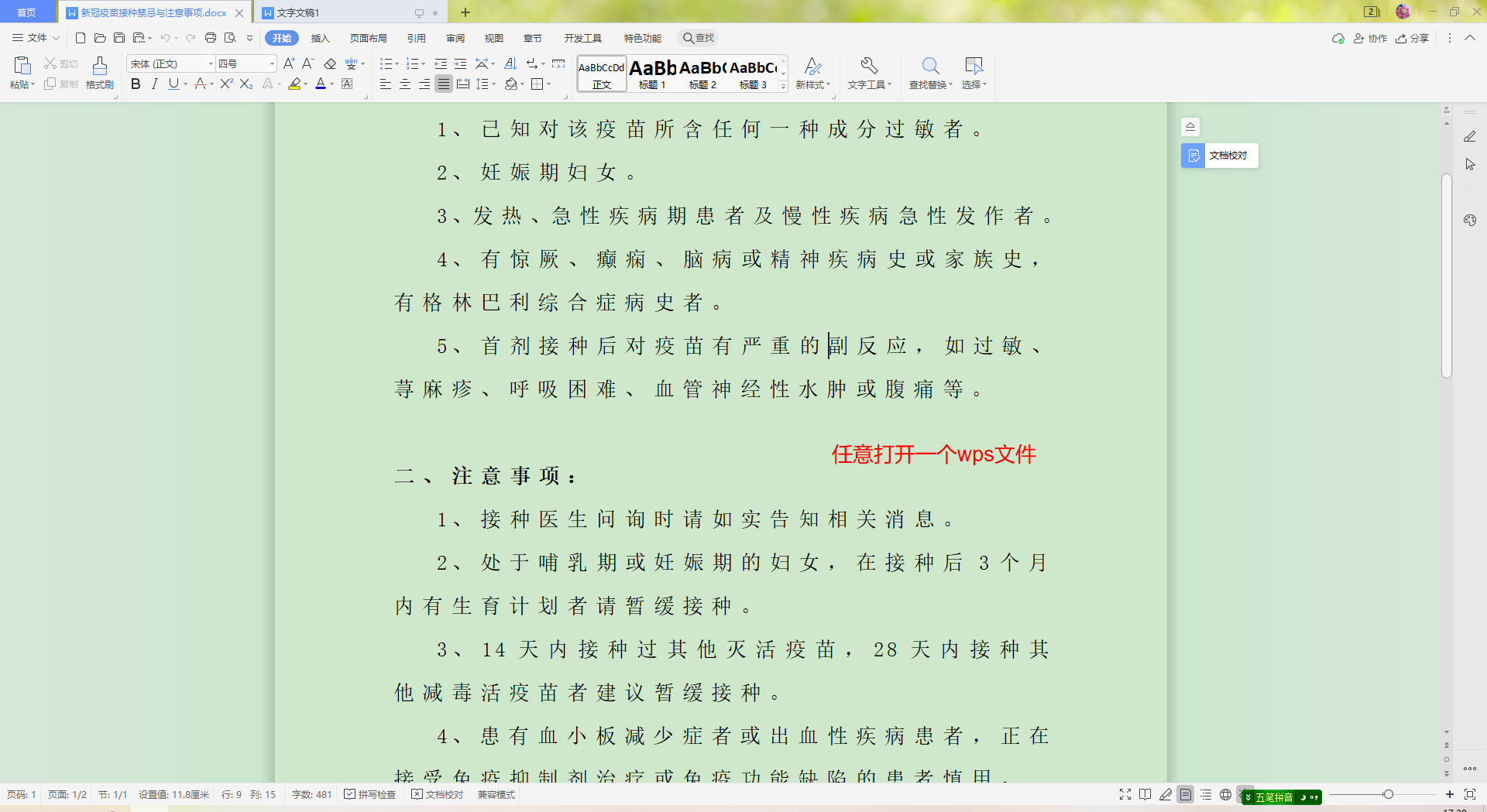Click the 分享 share button

1412,38
